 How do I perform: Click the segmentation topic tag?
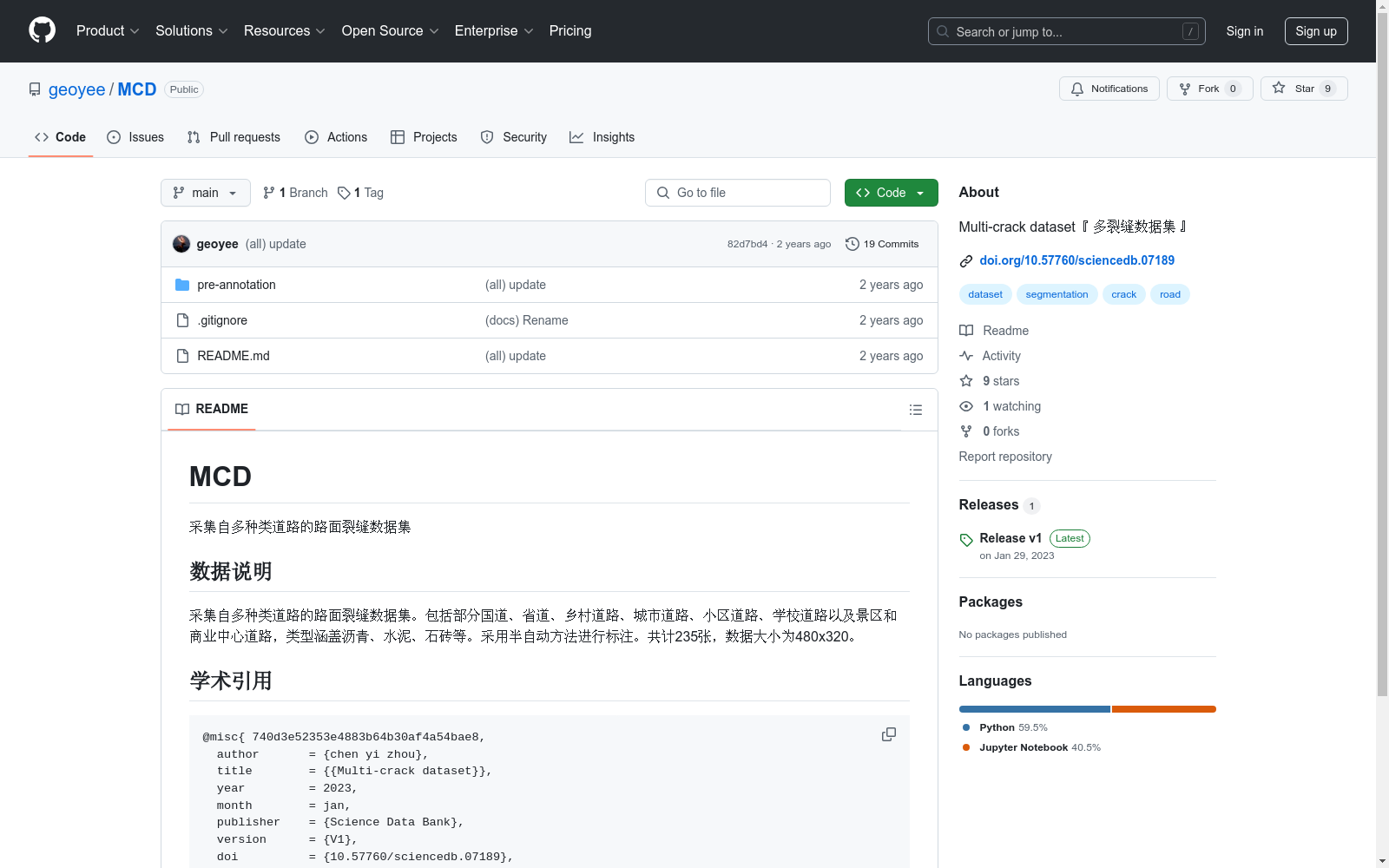point(1057,294)
